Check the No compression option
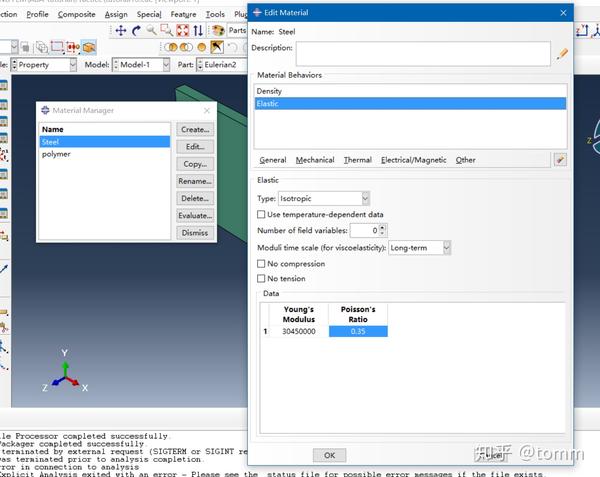The height and width of the screenshot is (477, 600). click(261, 264)
